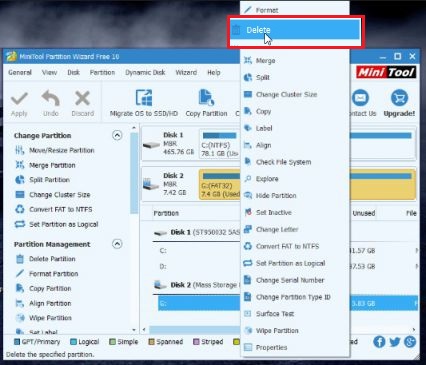Choose Change Letter in context menu
426x365 pixels.
(x=295, y=229)
